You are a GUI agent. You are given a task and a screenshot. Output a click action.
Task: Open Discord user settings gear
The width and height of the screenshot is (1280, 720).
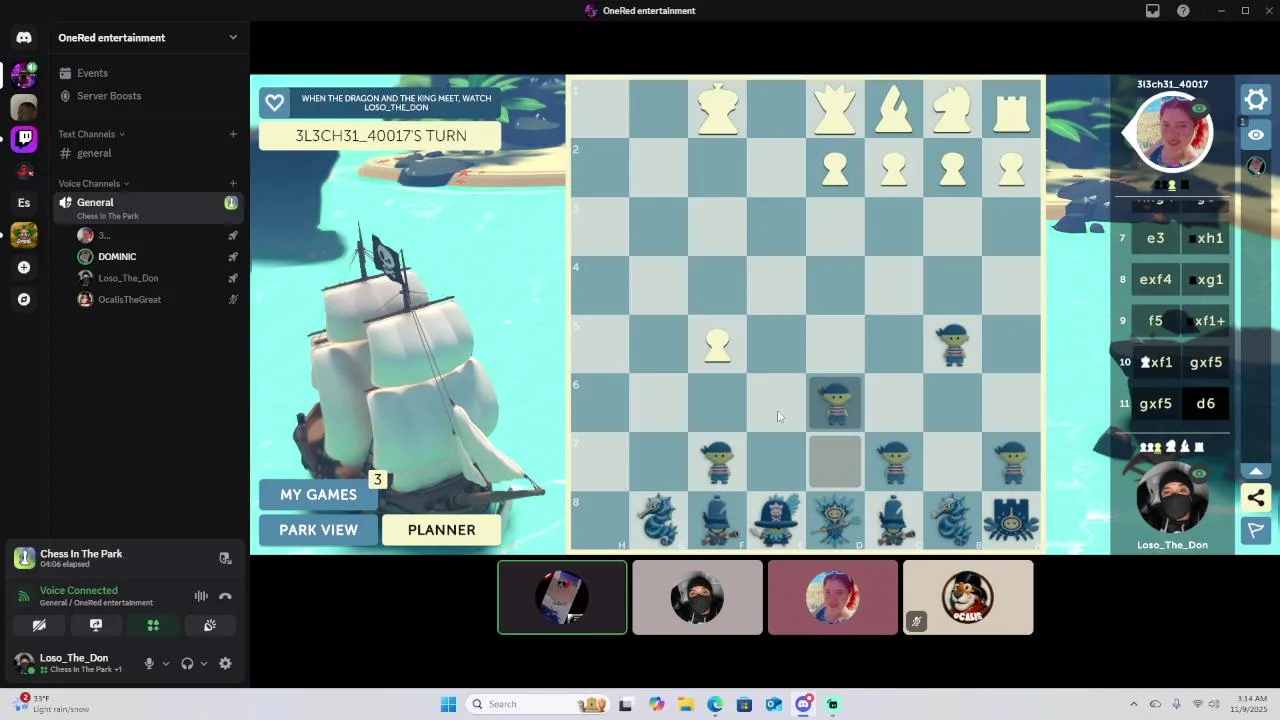(x=225, y=664)
